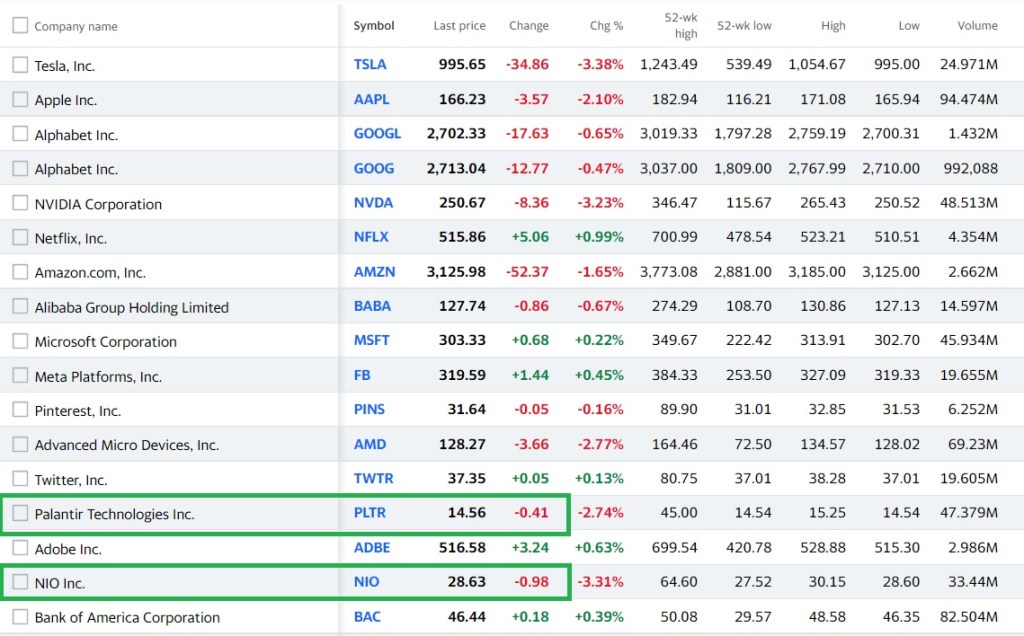Check the Netflix, Inc. checkbox
This screenshot has height=636, width=1024.
(20, 238)
